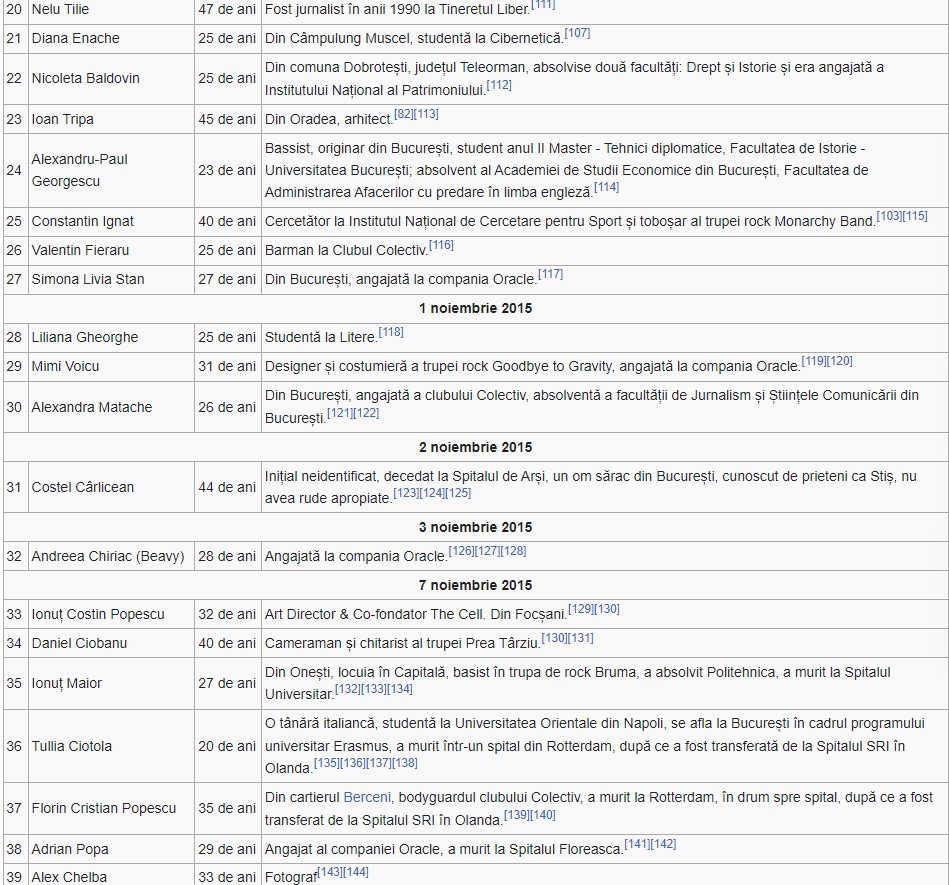
Task: Open citation [119] for Mimi Voicu
Action: pos(814,361)
